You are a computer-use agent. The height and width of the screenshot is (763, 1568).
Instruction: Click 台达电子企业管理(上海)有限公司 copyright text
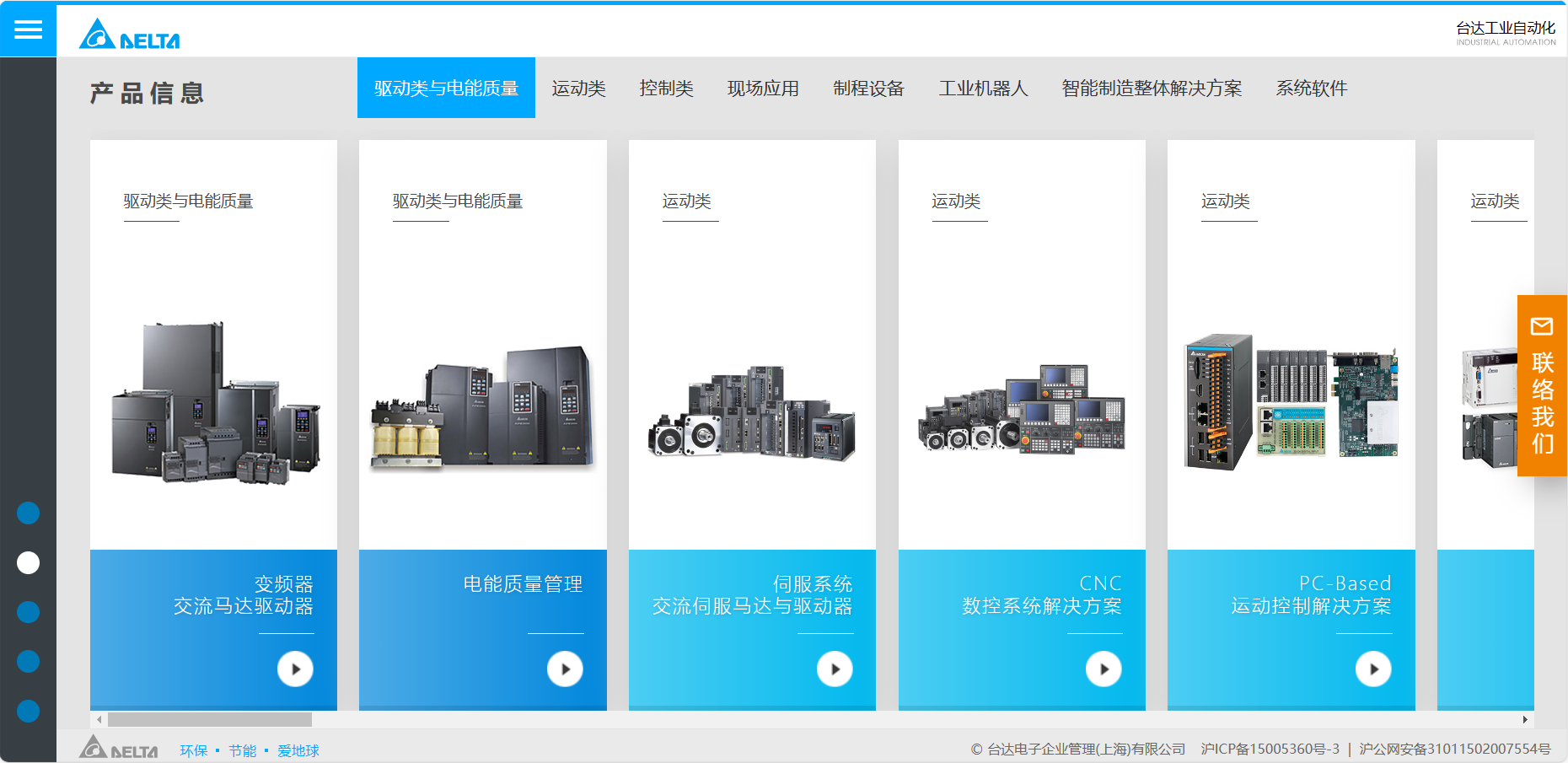1086,749
